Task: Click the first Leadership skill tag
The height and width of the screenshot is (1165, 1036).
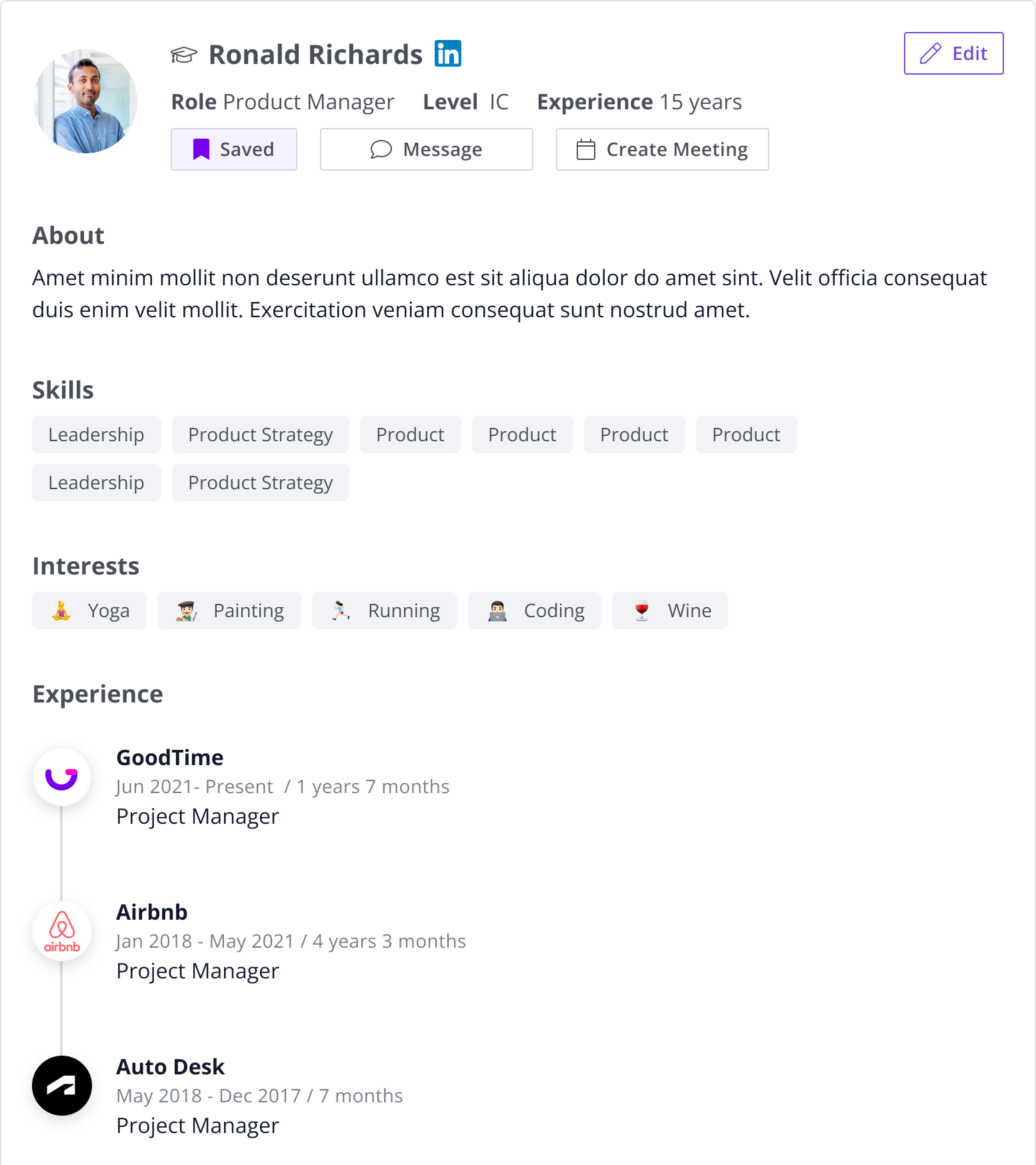Action: (x=97, y=435)
